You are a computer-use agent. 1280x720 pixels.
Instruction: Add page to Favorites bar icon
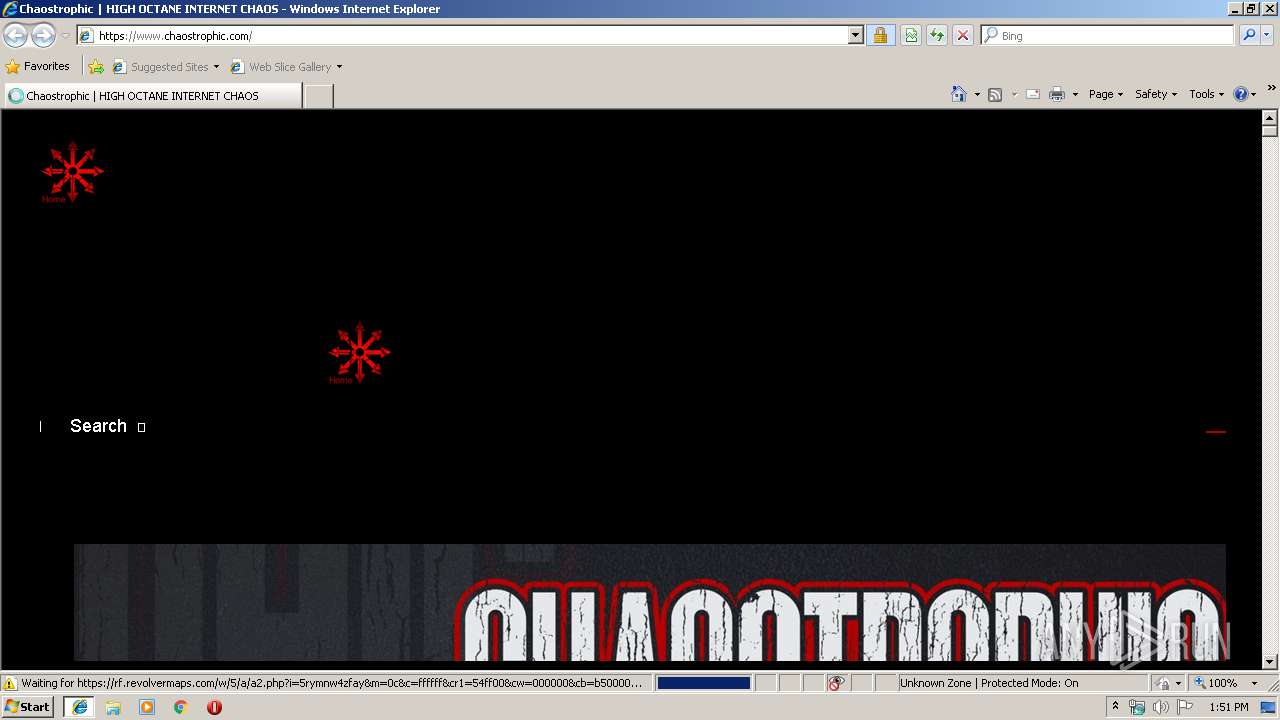tap(96, 67)
